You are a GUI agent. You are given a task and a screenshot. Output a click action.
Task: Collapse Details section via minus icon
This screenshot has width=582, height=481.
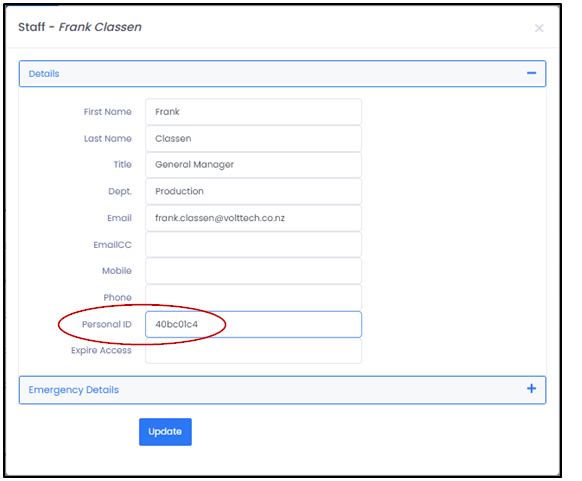coord(531,73)
